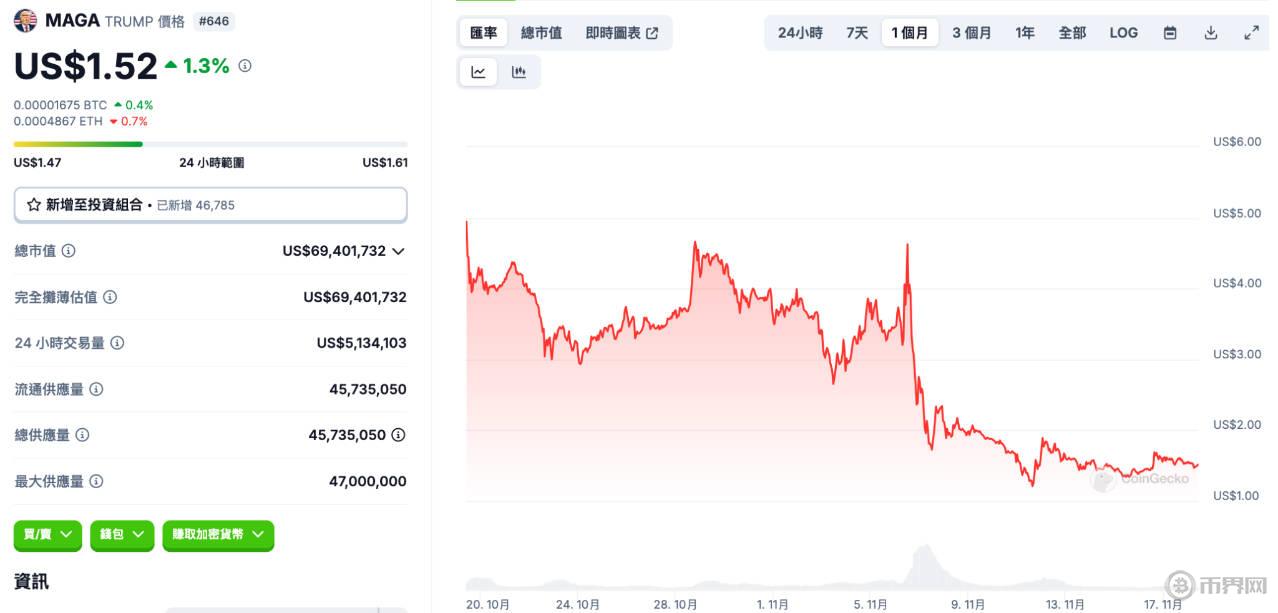Viewport: 1278px width, 613px height.
Task: Switch to the candlestick chart view
Action: click(x=518, y=72)
